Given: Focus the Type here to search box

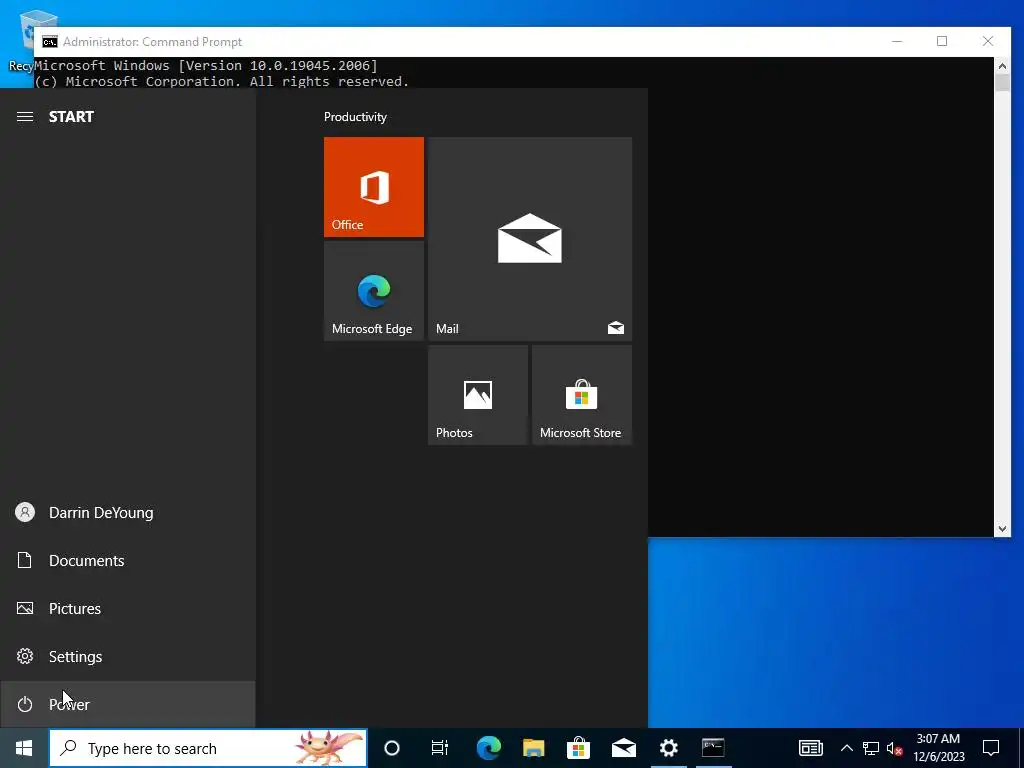Looking at the screenshot, I should 208,748.
